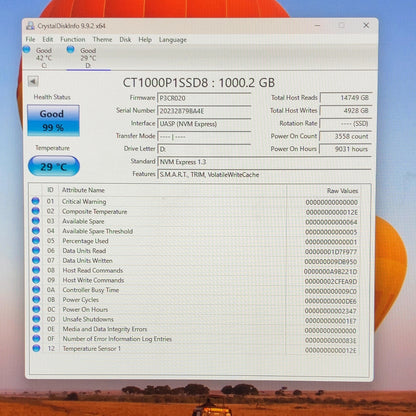Click the raw value 00000000002347
The image size is (416, 416).
tap(331, 311)
